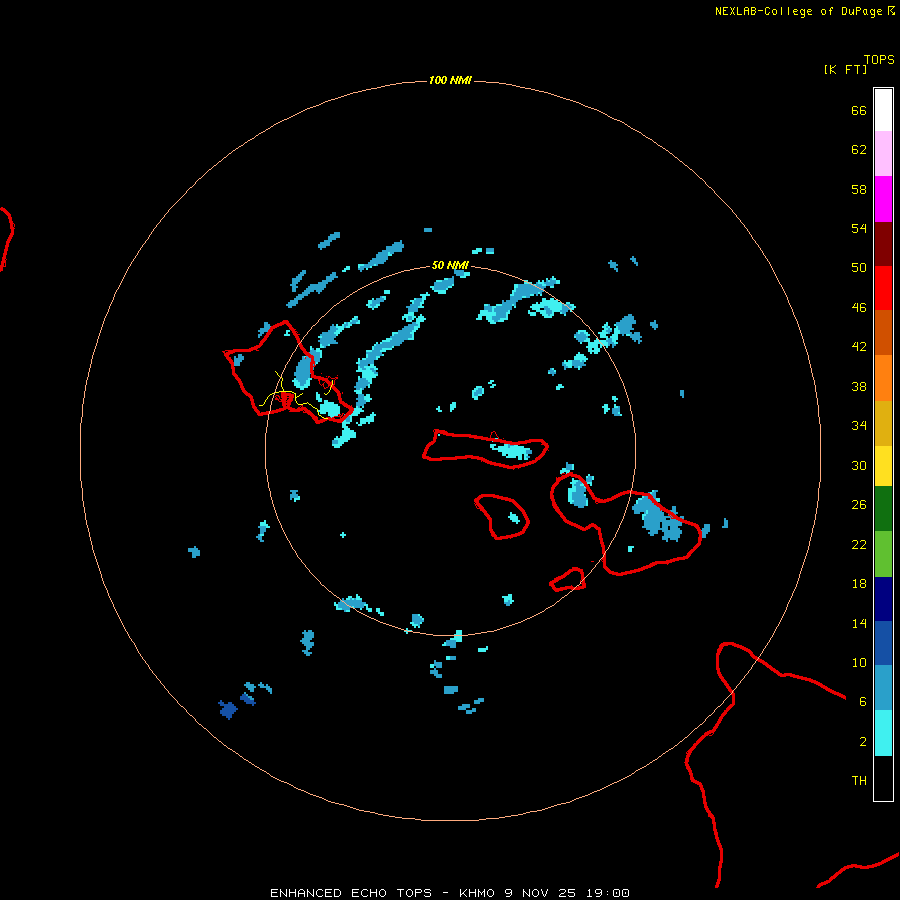The height and width of the screenshot is (900, 900).
Task: Click the legend value 34
Action: point(859,426)
